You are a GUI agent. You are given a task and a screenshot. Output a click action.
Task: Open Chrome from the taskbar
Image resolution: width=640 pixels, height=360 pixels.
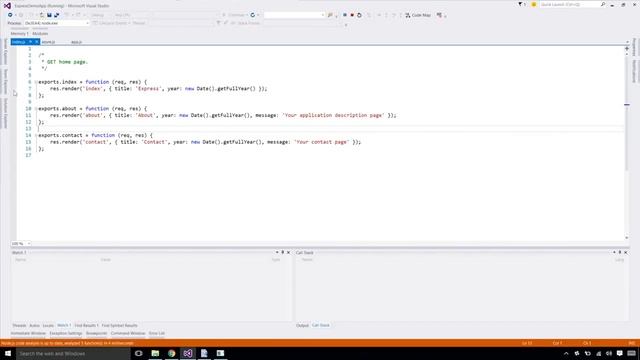coord(171,353)
